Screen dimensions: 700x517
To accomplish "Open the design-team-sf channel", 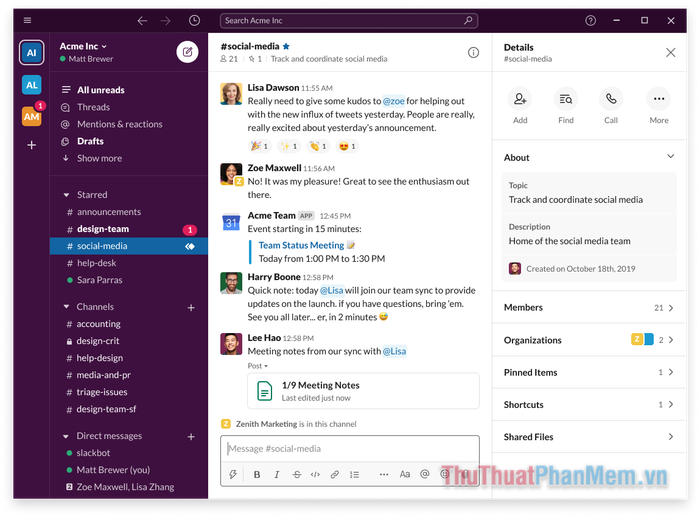I will pyautogui.click(x=106, y=409).
